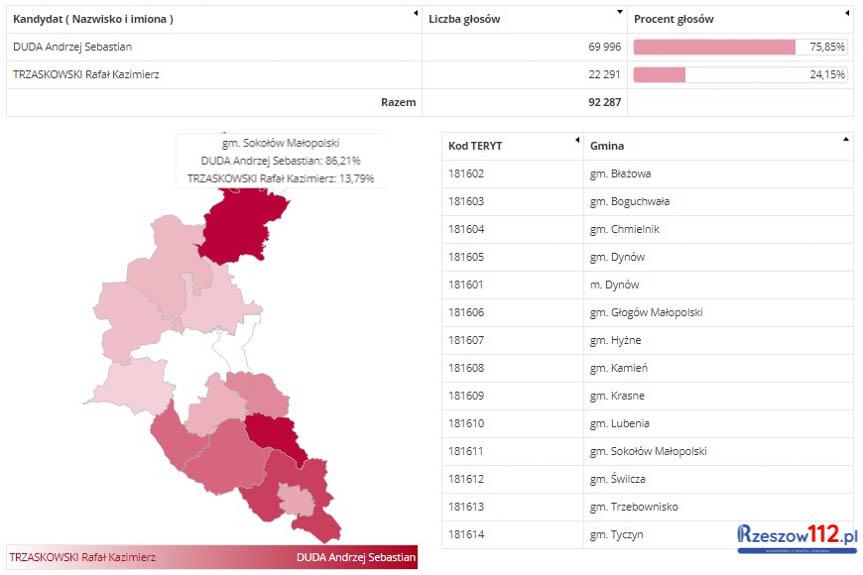Select gm. Głogów Małopolski table row
This screenshot has width=863, height=575.
tap(646, 312)
